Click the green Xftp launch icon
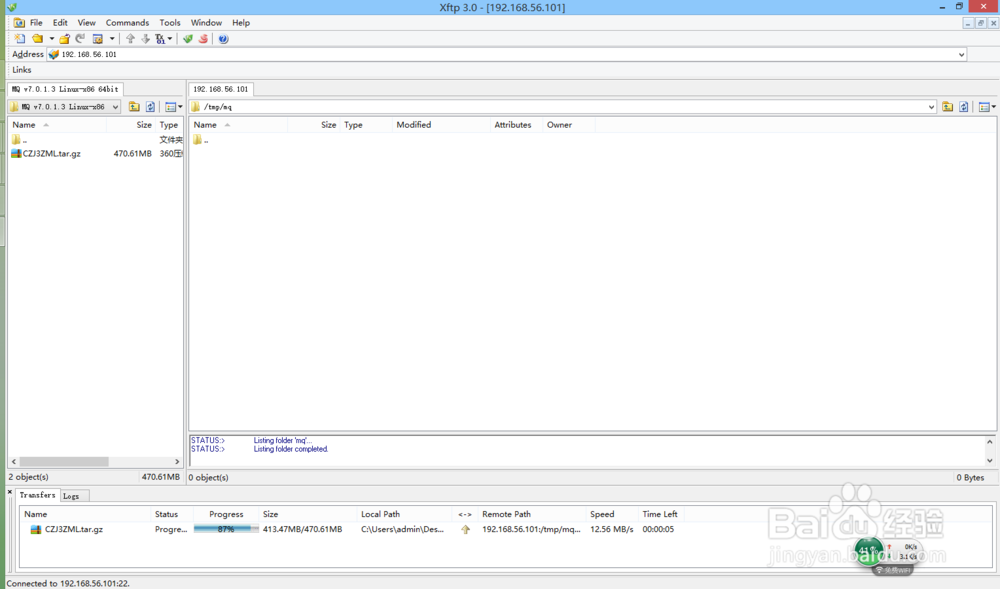The width and height of the screenshot is (1000, 589). point(188,39)
